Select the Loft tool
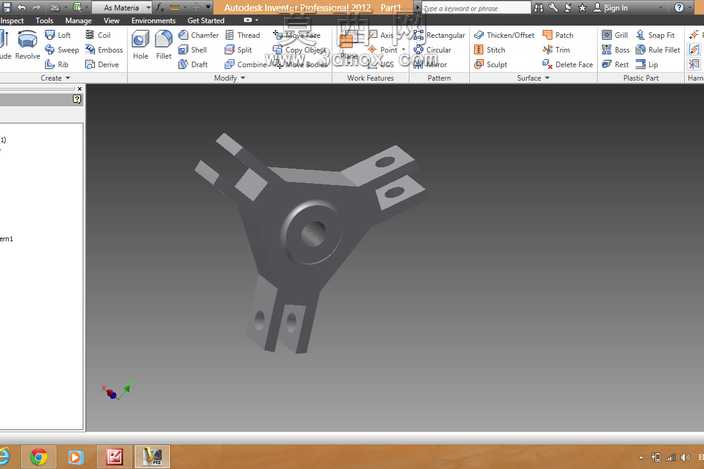This screenshot has height=469, width=704. pyautogui.click(x=58, y=35)
